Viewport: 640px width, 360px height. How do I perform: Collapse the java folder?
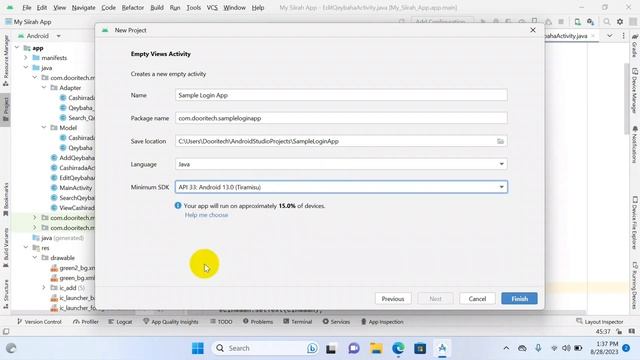coord(26,68)
